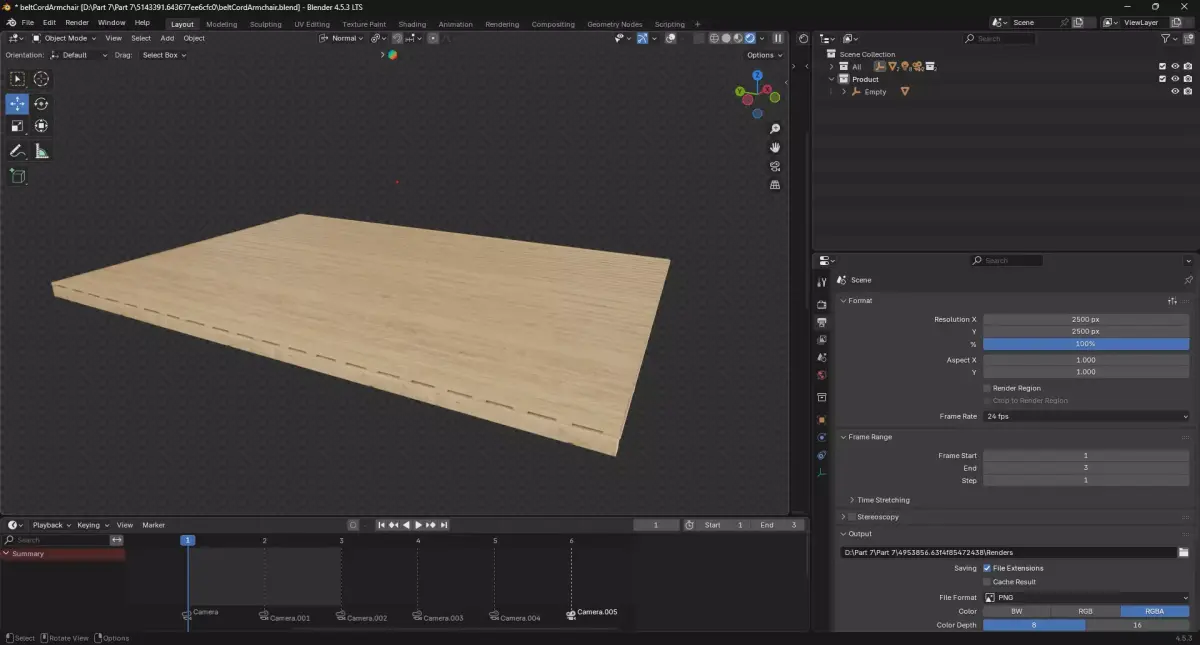This screenshot has height=645, width=1200.
Task: Open the Browse Output Folder icon
Action: pos(1183,552)
